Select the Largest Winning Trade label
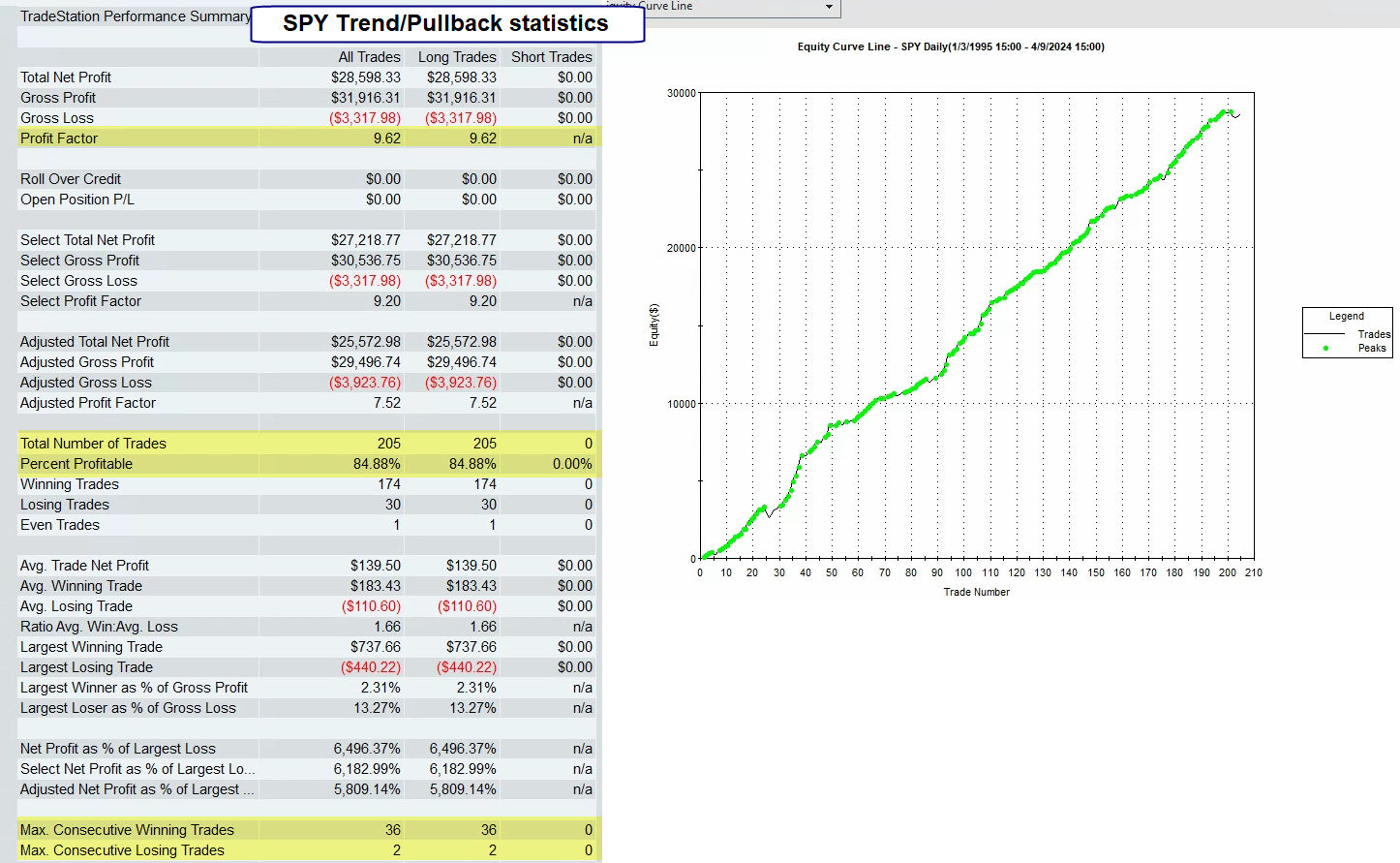 (x=91, y=647)
